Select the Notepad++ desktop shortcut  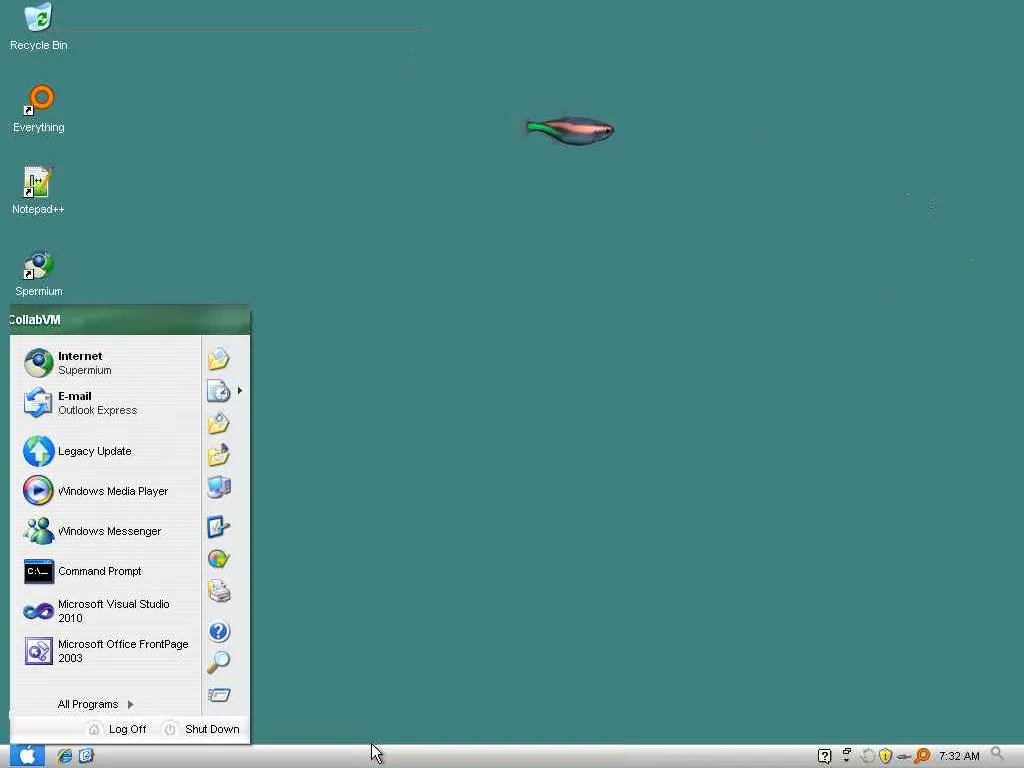click(x=38, y=191)
